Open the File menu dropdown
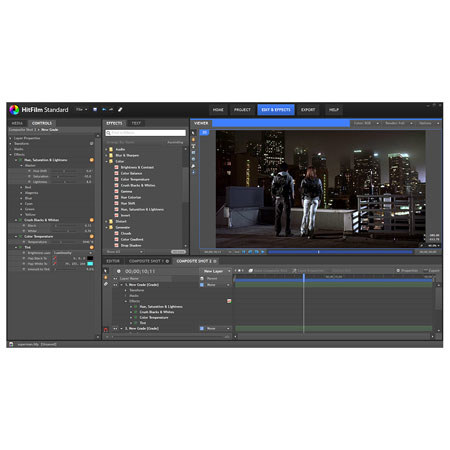The width and height of the screenshot is (450, 450). tap(81, 110)
